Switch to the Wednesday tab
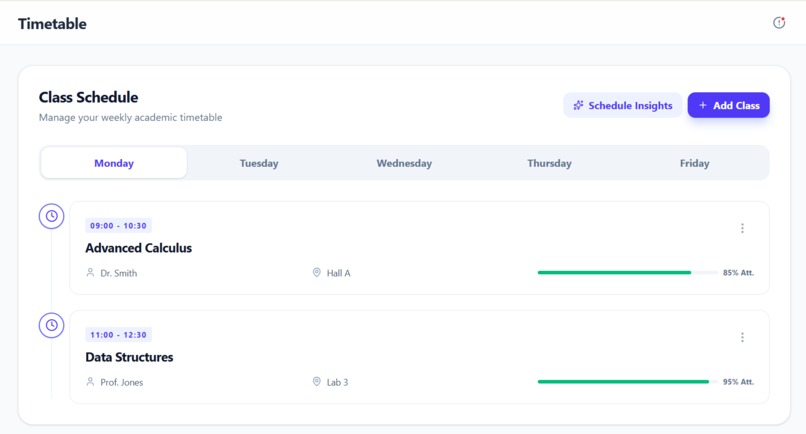The height and width of the screenshot is (434, 806). click(404, 163)
